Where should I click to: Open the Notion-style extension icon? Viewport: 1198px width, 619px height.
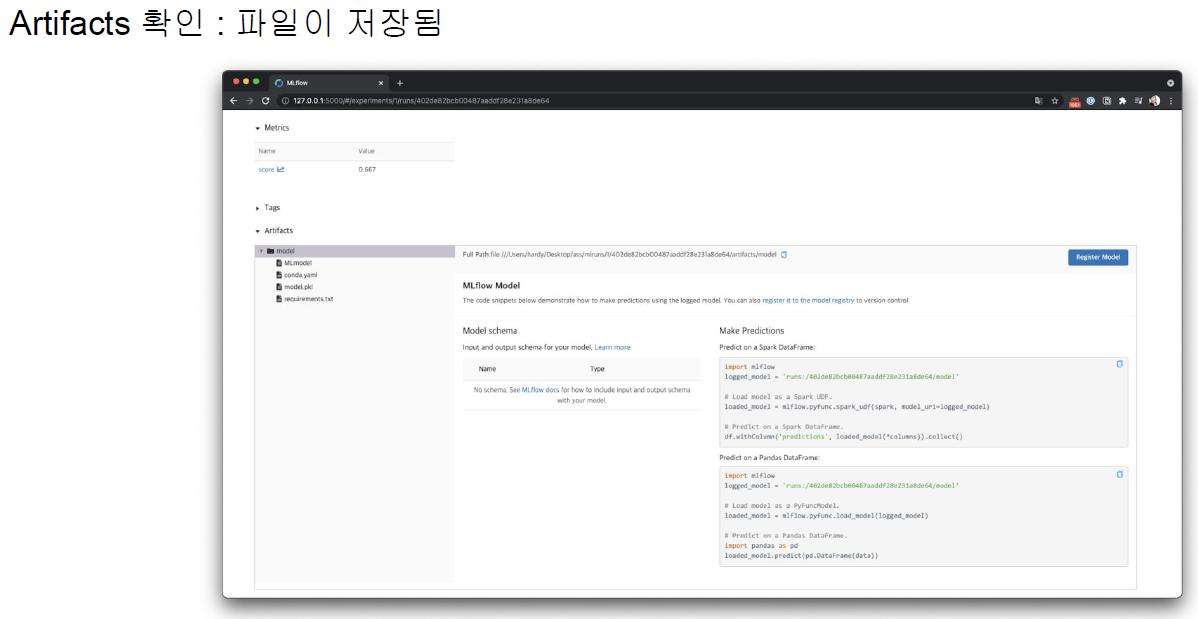(x=1107, y=100)
